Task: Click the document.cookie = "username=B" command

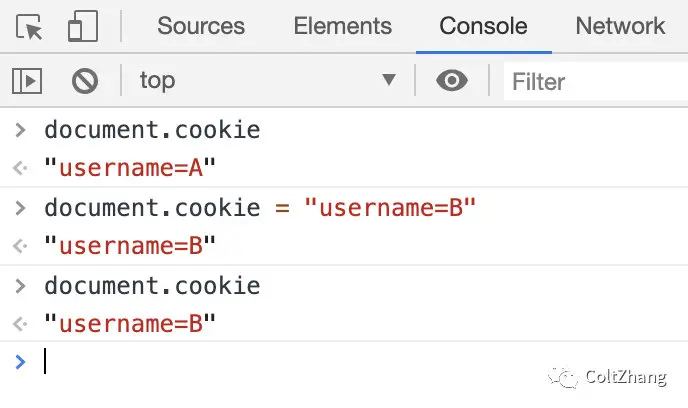Action: [261, 208]
